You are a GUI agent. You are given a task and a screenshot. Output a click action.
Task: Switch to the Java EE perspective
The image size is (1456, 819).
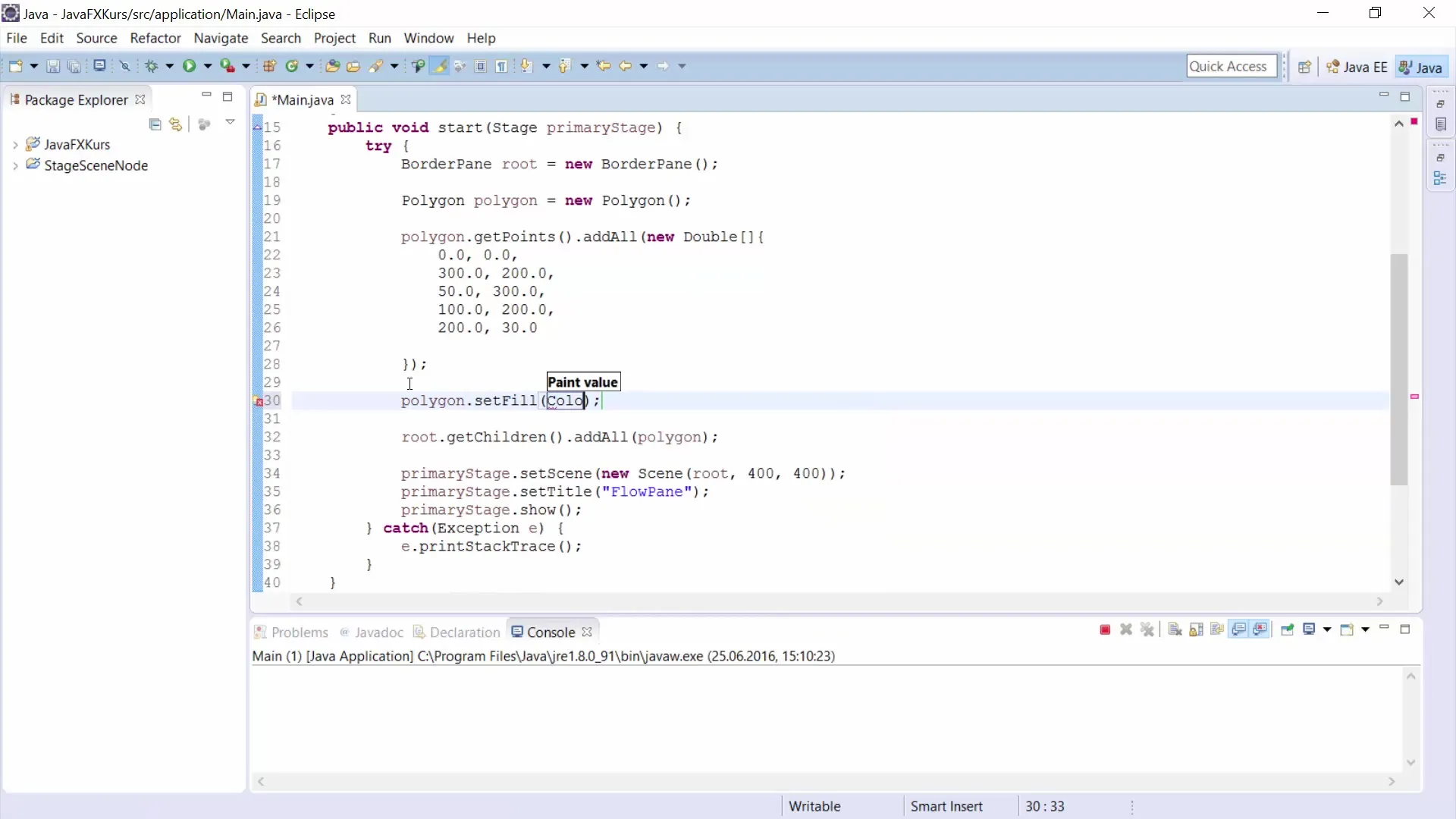pyautogui.click(x=1357, y=67)
